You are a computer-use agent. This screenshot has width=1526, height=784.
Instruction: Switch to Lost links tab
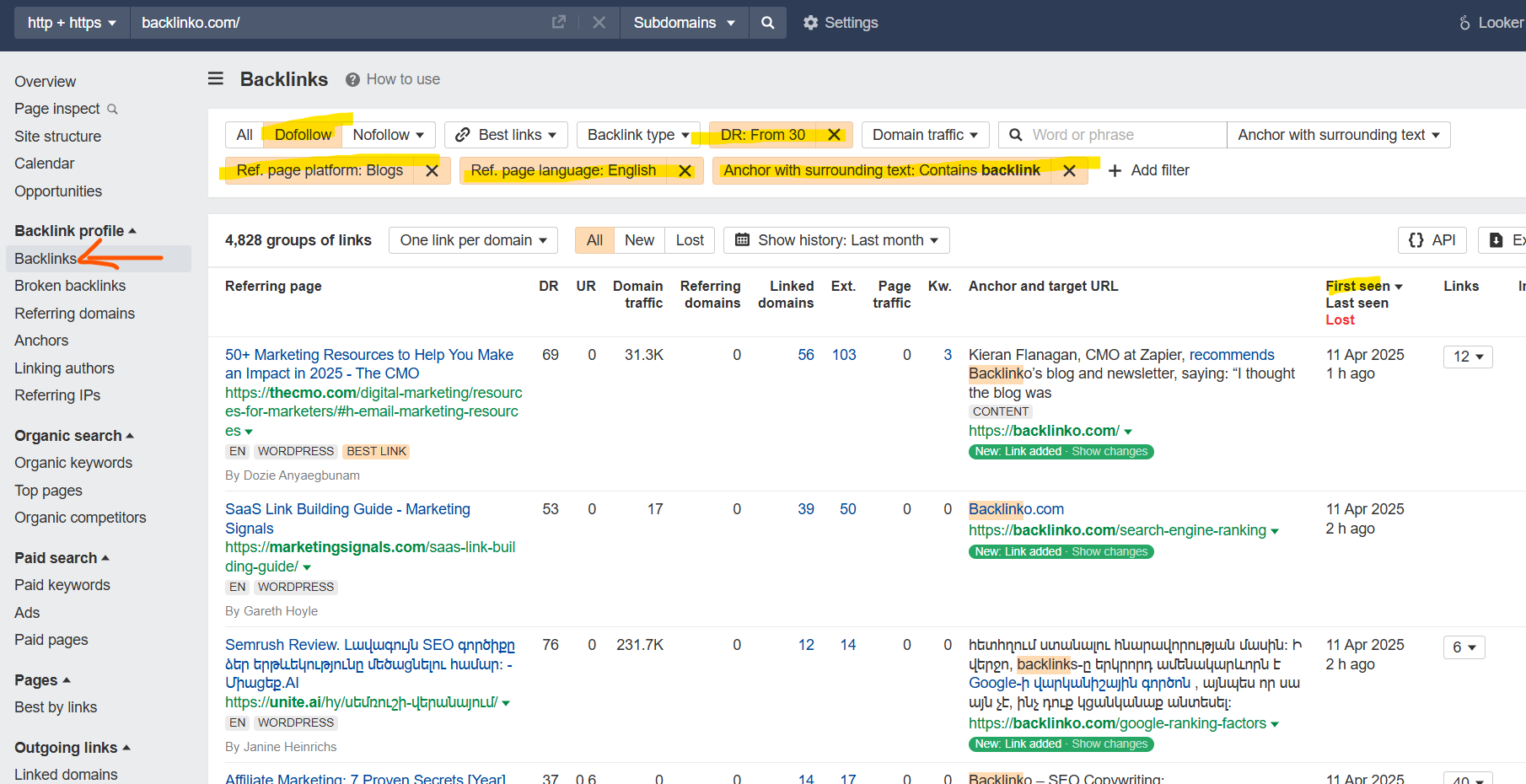coord(690,240)
